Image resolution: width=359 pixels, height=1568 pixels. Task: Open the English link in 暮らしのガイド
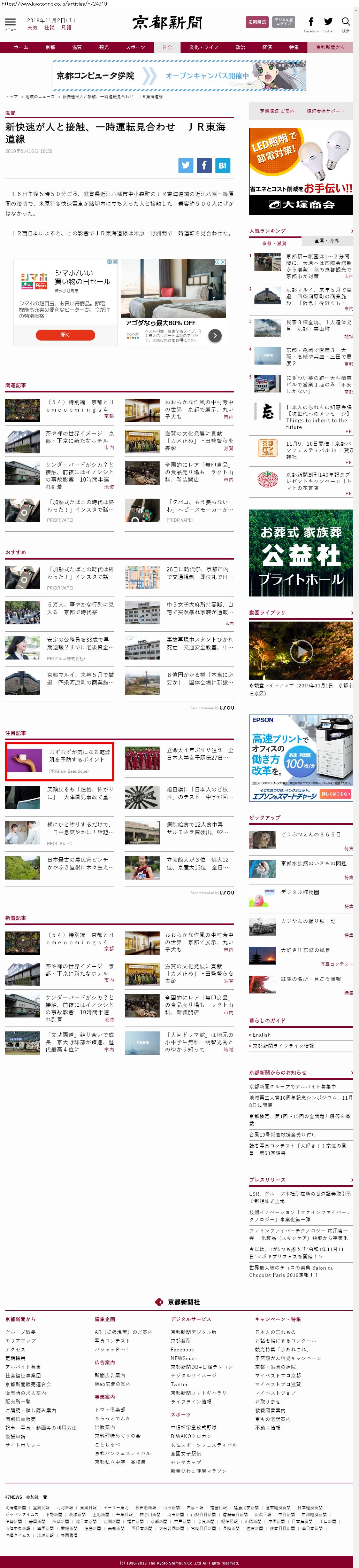[261, 1035]
